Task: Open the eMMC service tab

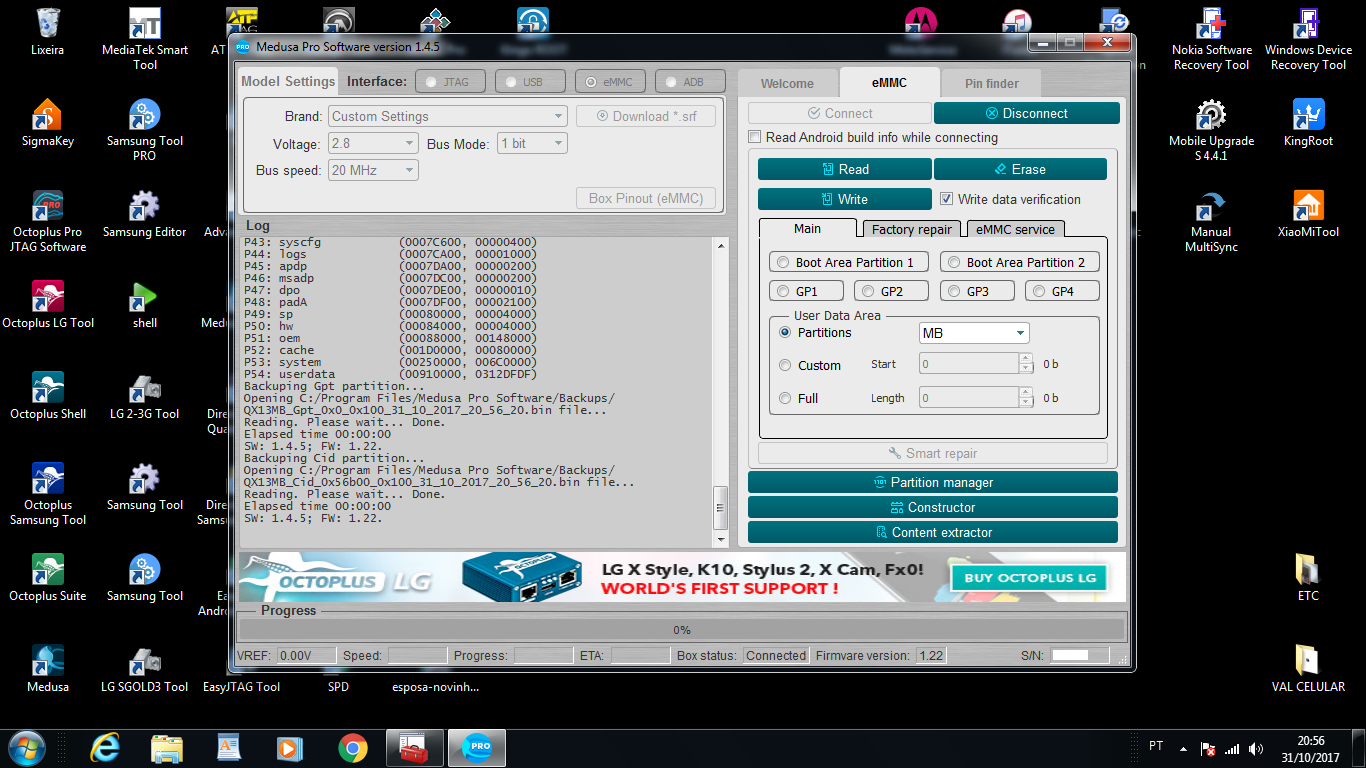Action: pyautogui.click(x=1015, y=230)
